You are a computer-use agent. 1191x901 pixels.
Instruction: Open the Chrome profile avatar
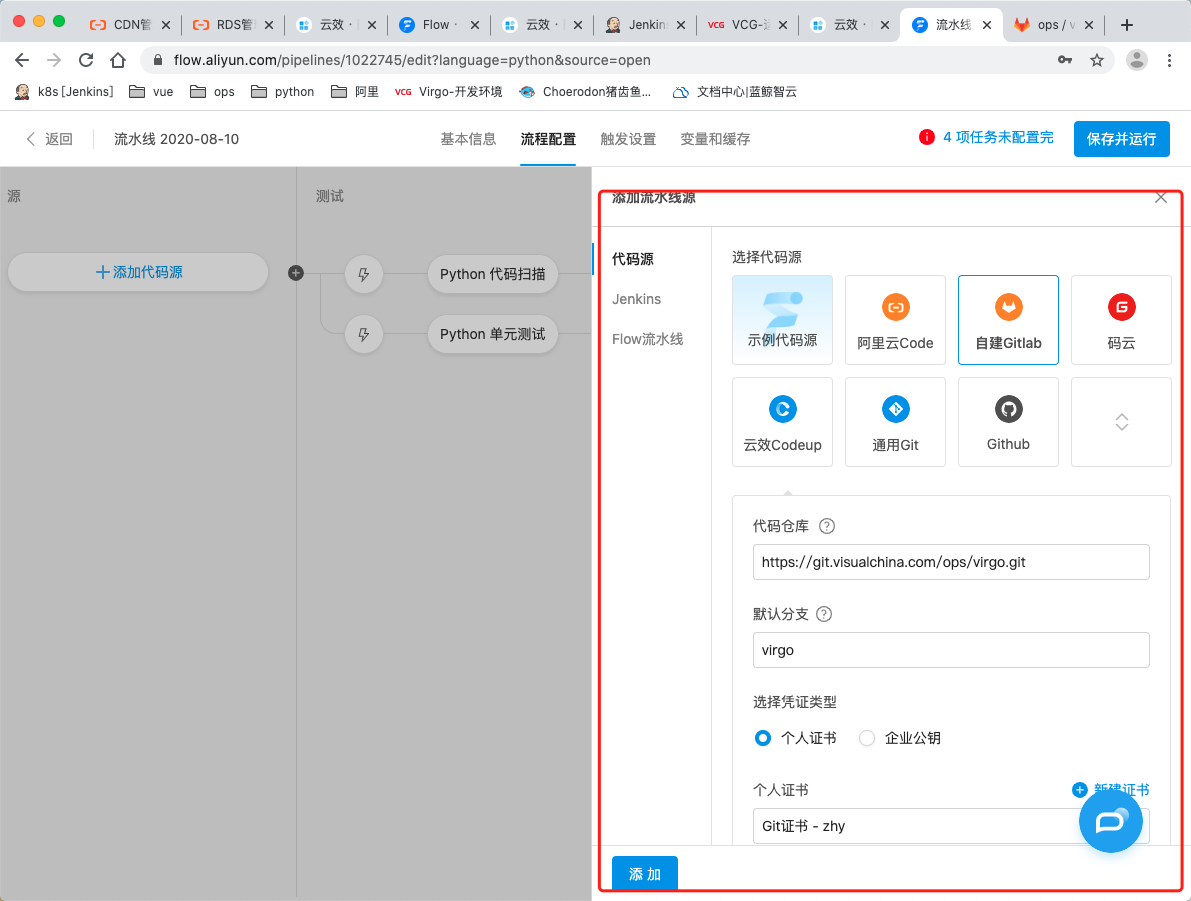pyautogui.click(x=1136, y=60)
